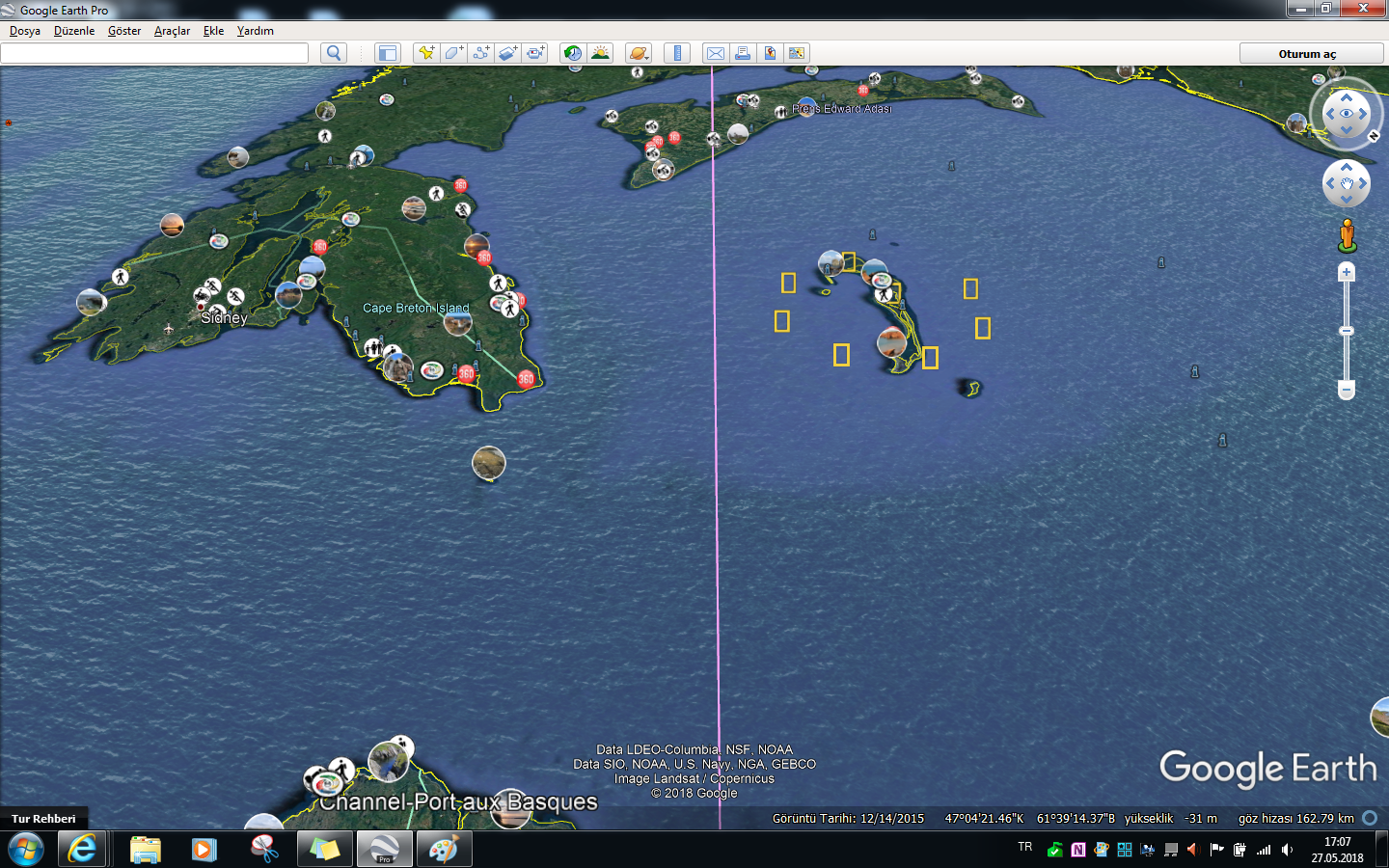1389x868 pixels.
Task: Open the Ekle menu
Action: [213, 31]
